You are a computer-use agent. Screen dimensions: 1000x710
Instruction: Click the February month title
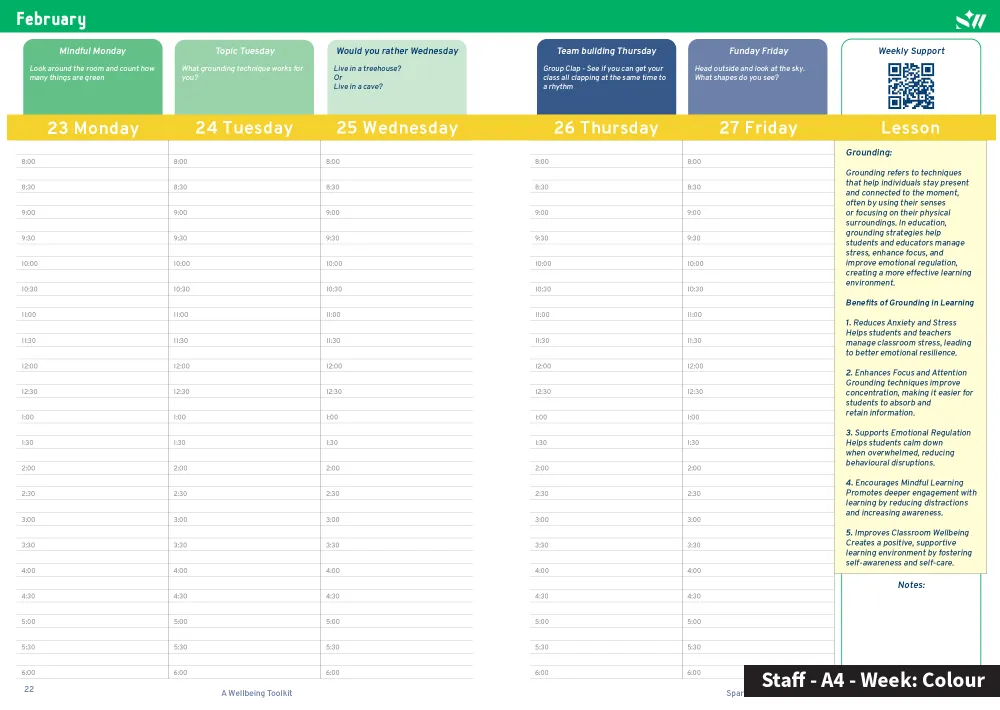pos(51,20)
